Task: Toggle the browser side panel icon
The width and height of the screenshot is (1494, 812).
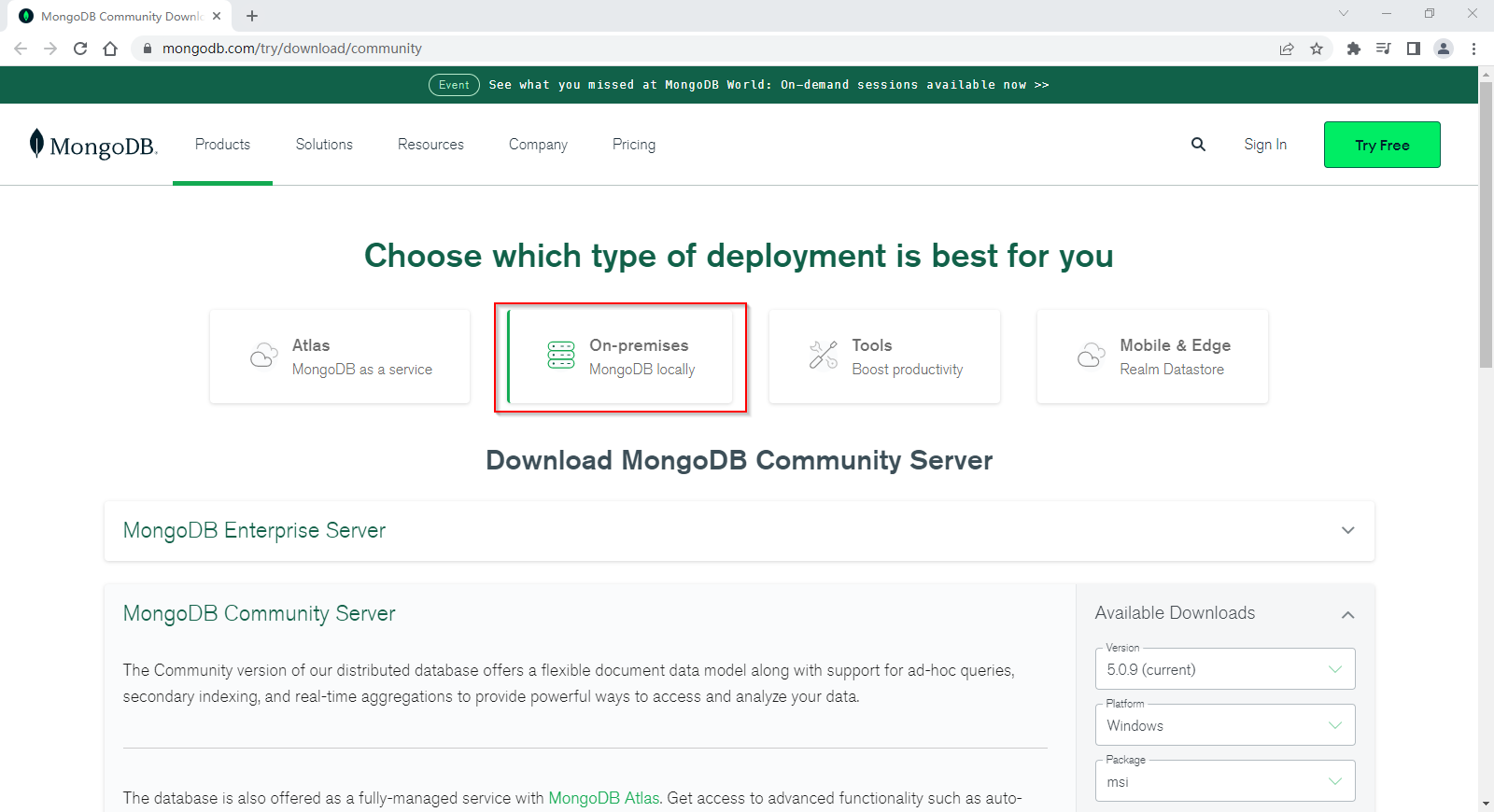Action: coord(1414,49)
